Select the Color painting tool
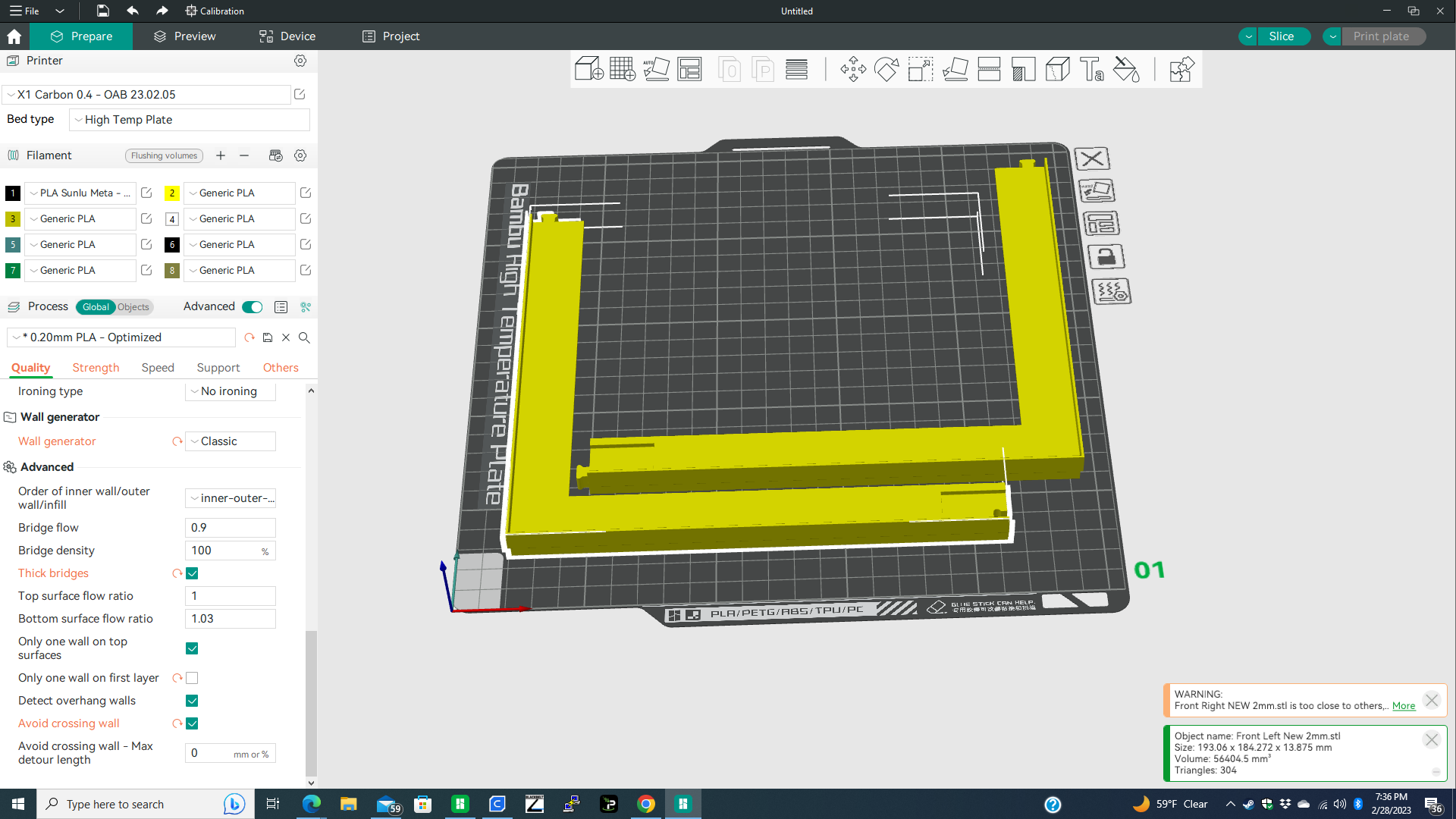This screenshot has width=1456, height=819. tap(1126, 69)
